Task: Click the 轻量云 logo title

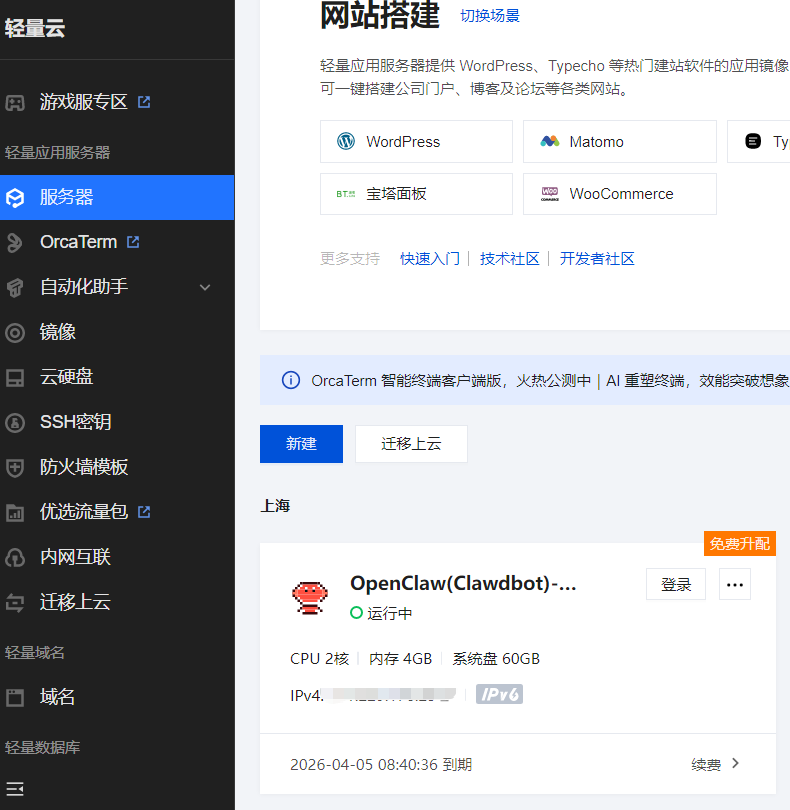Action: (35, 28)
